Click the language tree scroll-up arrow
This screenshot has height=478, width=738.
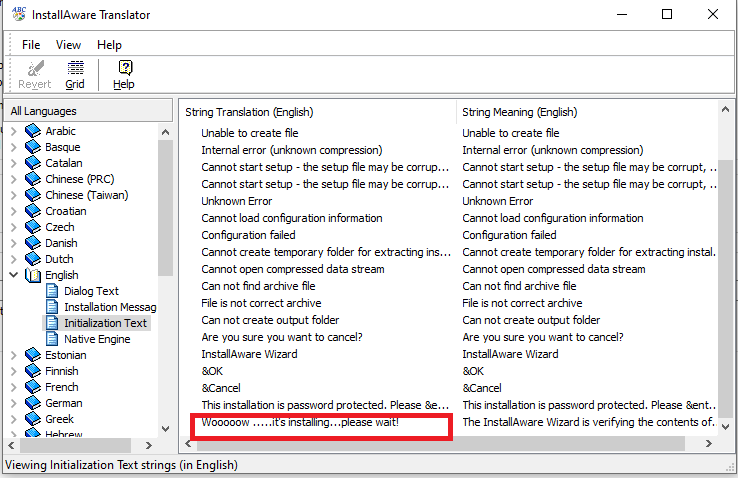[x=165, y=132]
